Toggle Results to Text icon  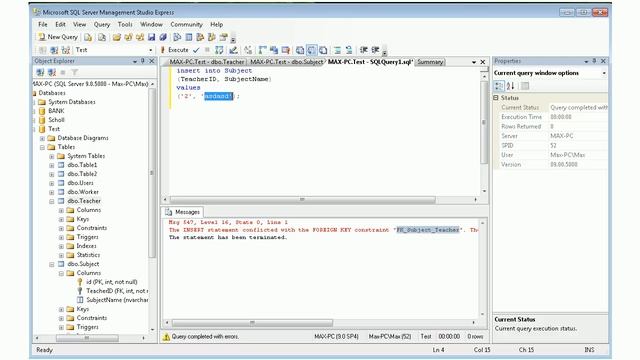300,50
